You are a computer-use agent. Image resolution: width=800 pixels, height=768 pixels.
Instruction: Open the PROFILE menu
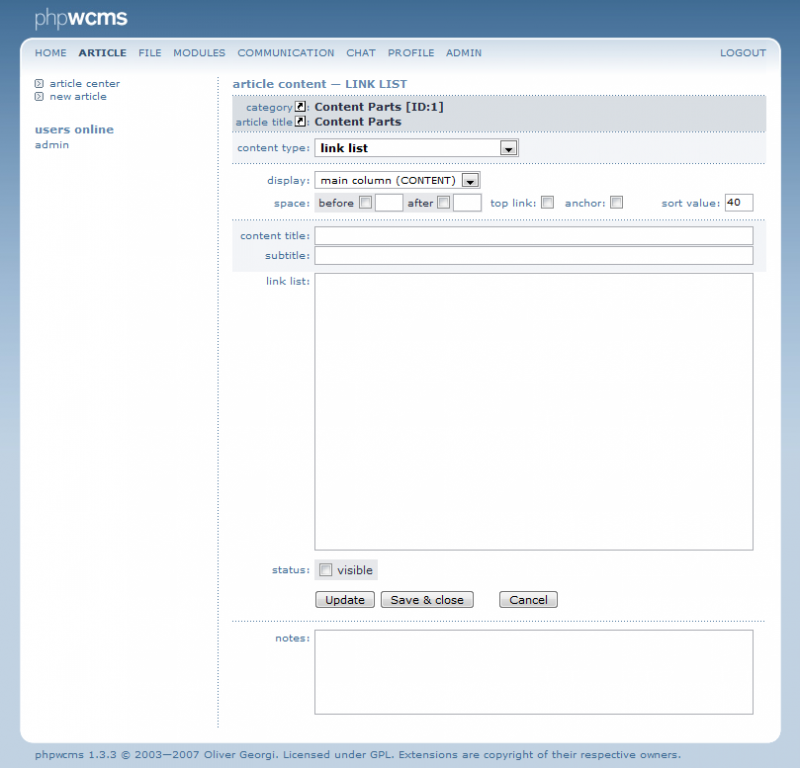pos(411,53)
